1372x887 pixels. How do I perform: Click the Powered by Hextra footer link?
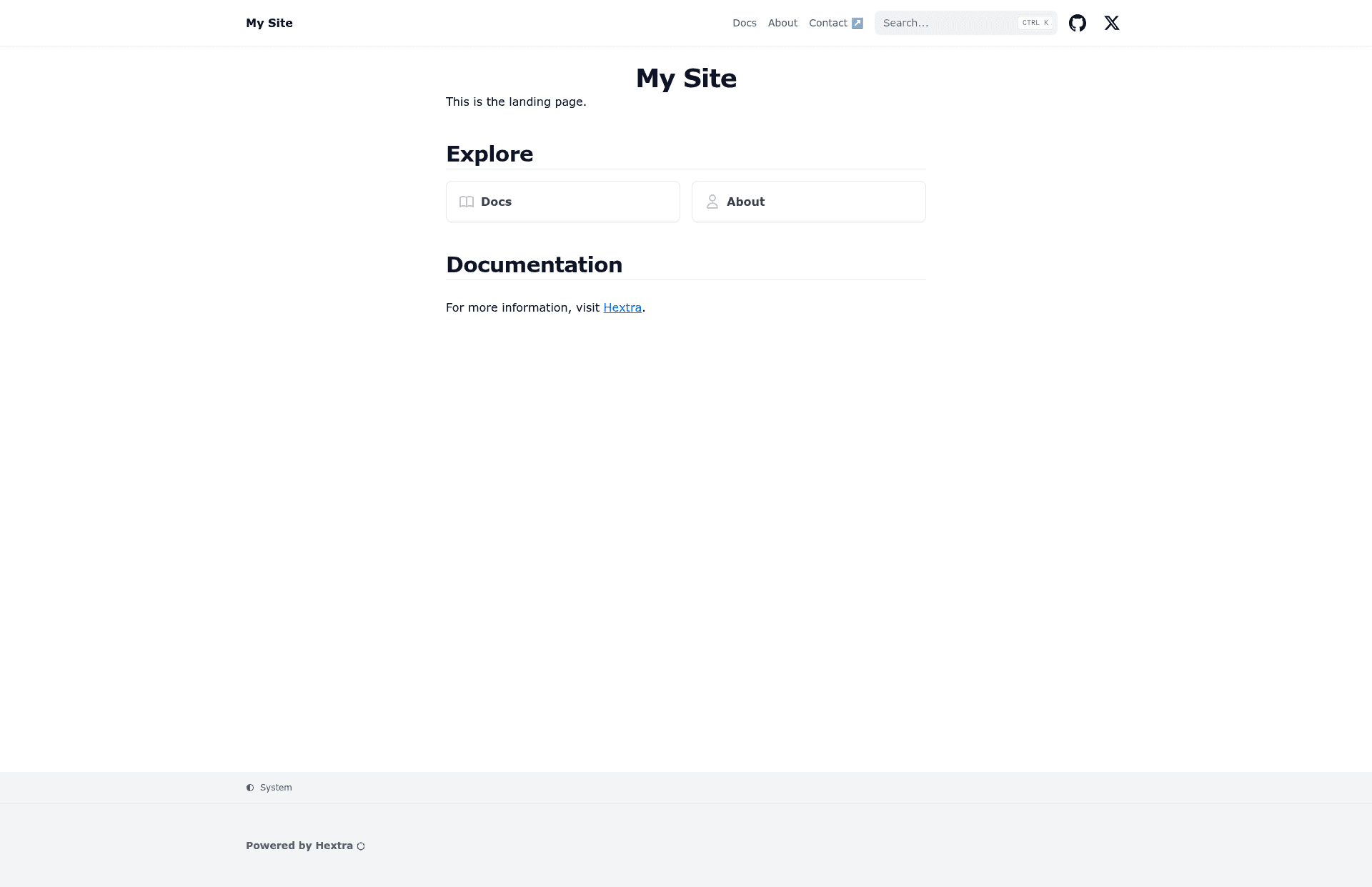coord(305,846)
